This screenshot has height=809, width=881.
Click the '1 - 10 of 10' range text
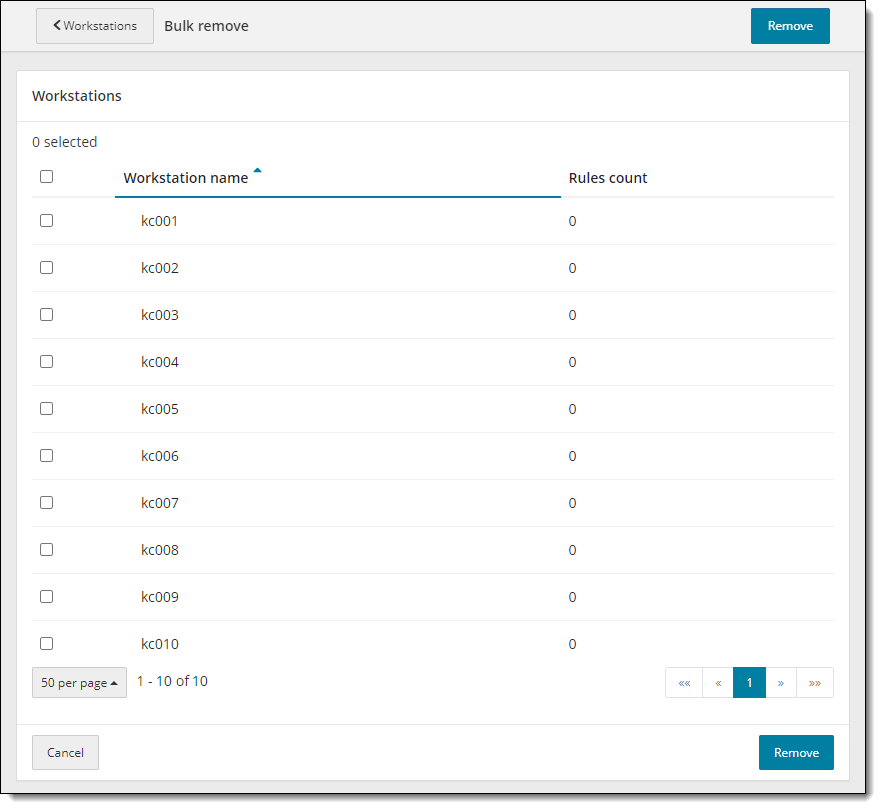coord(172,681)
